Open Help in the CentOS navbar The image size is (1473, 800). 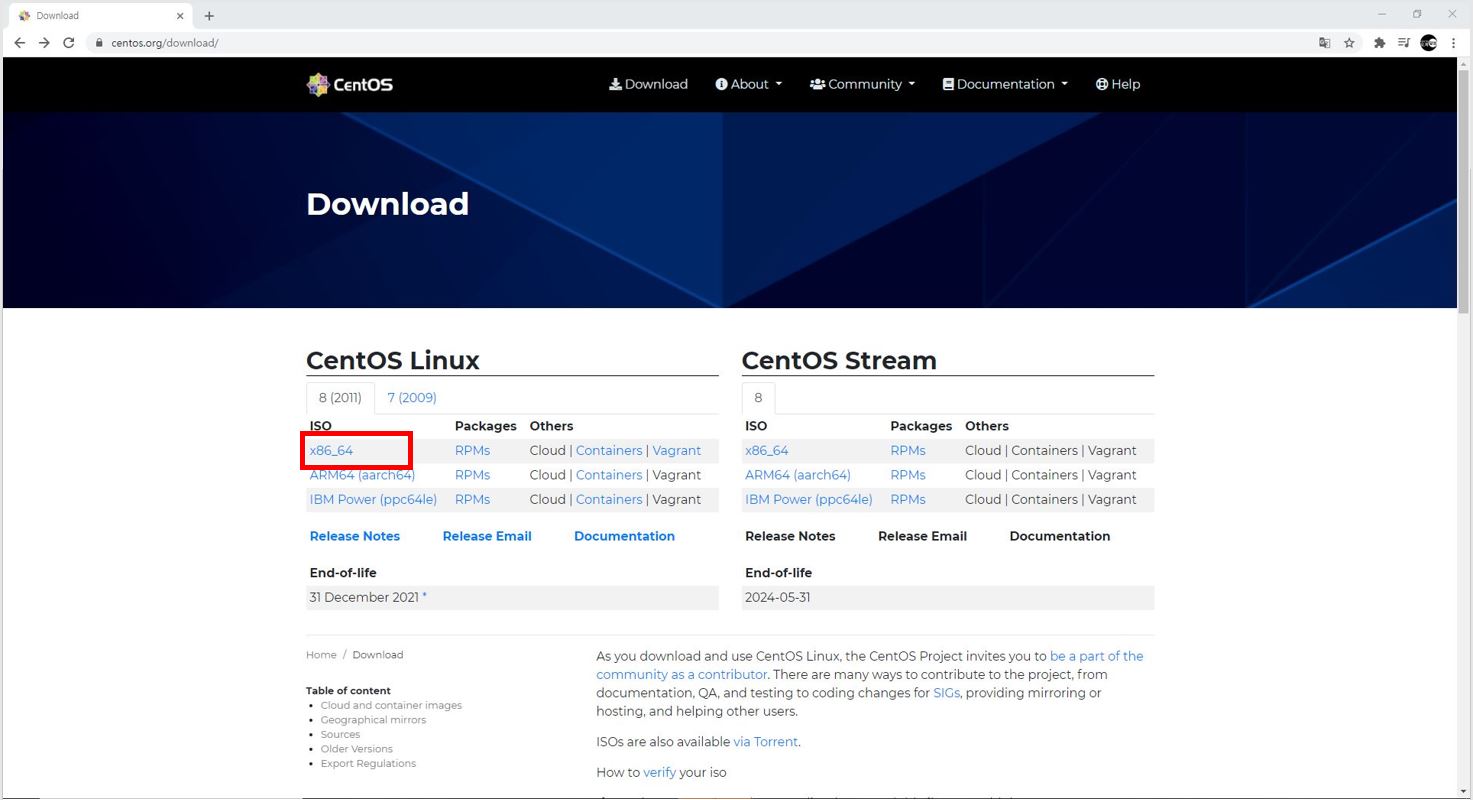click(1118, 84)
